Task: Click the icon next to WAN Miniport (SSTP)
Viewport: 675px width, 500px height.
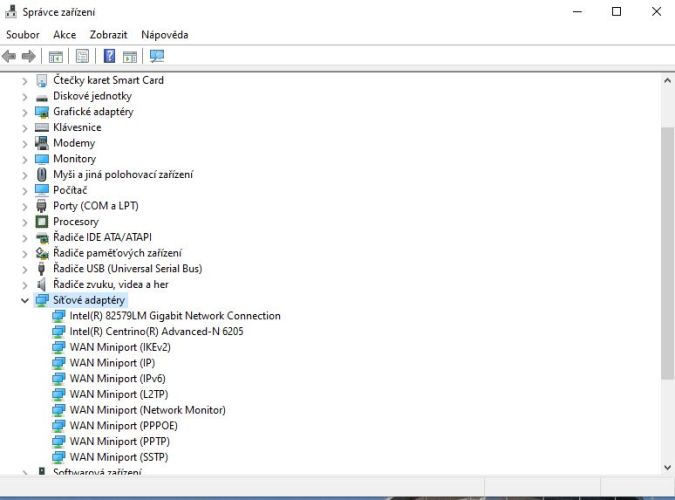Action: (59, 457)
